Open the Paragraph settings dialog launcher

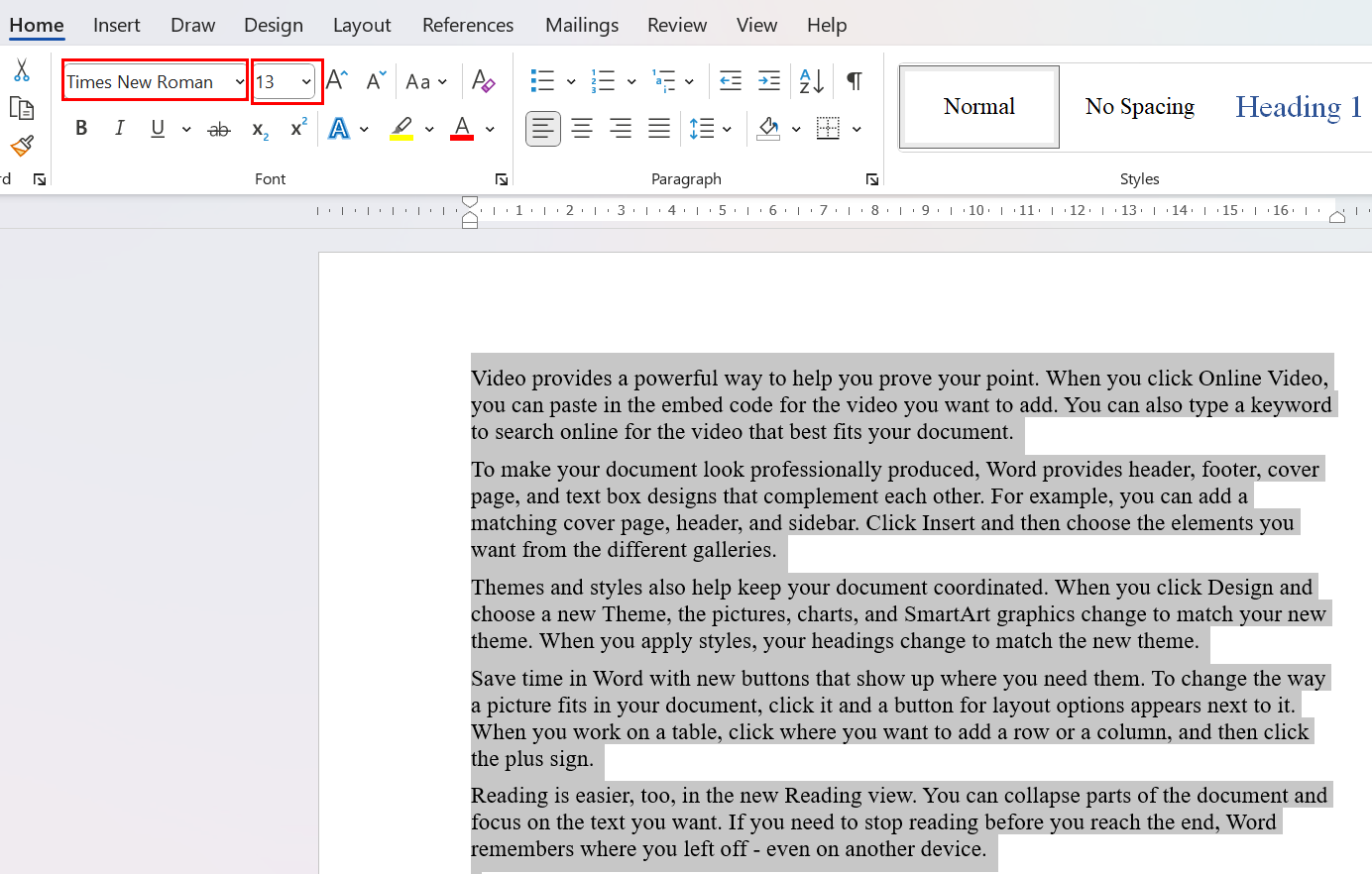tap(871, 179)
